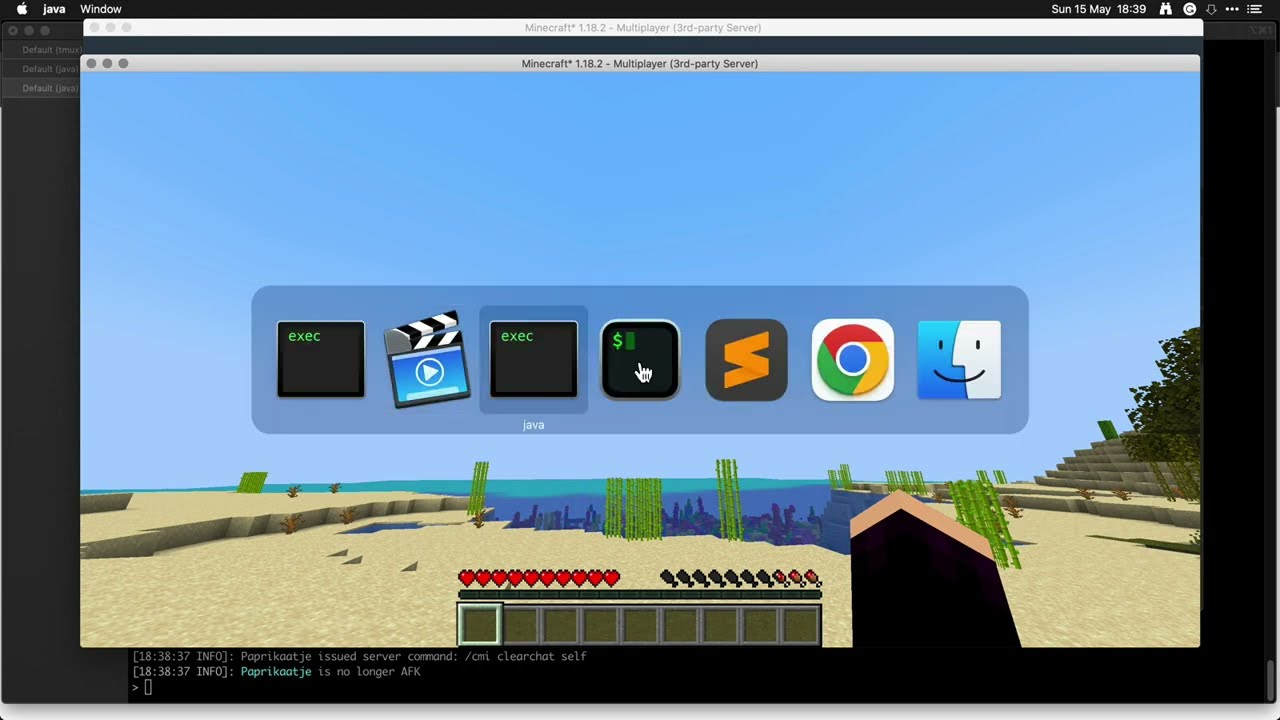Select the highlighted java exec app icon
The height and width of the screenshot is (720, 1280).
(x=533, y=360)
